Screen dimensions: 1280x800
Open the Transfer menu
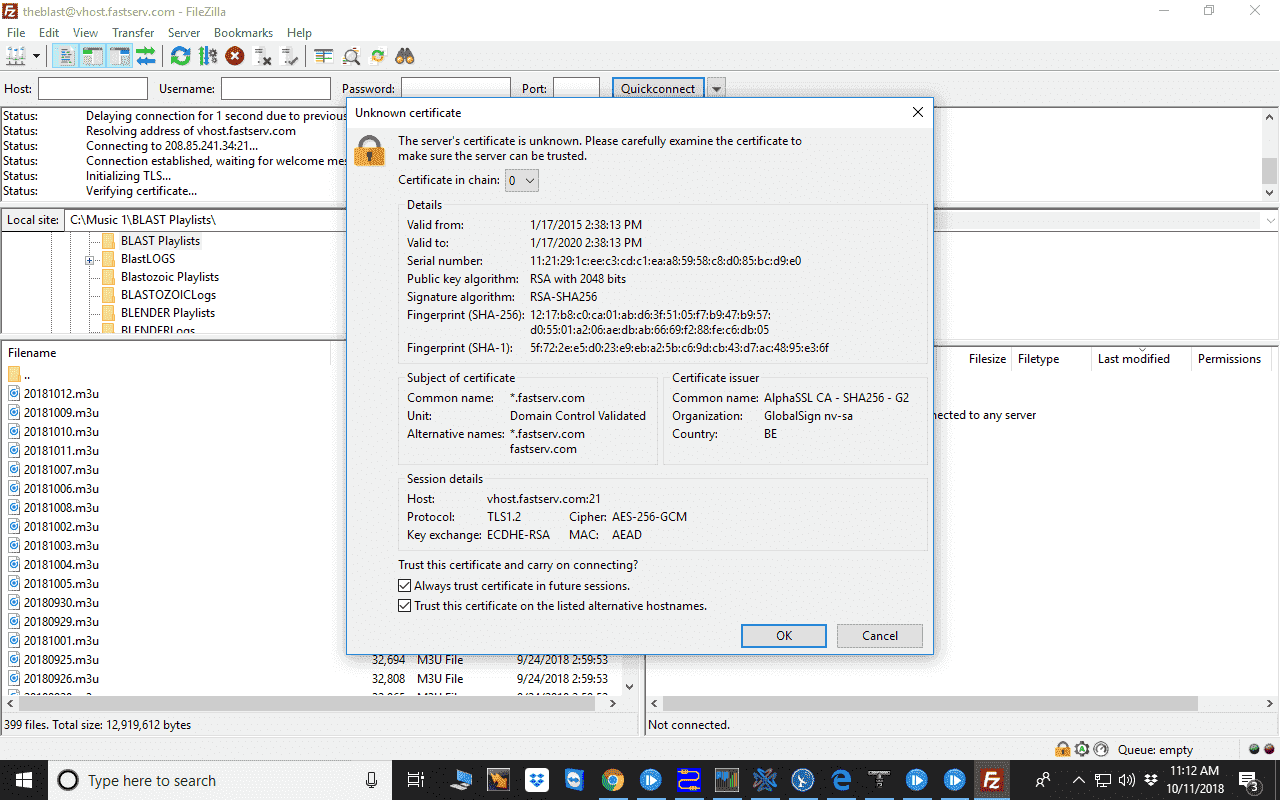tap(133, 32)
